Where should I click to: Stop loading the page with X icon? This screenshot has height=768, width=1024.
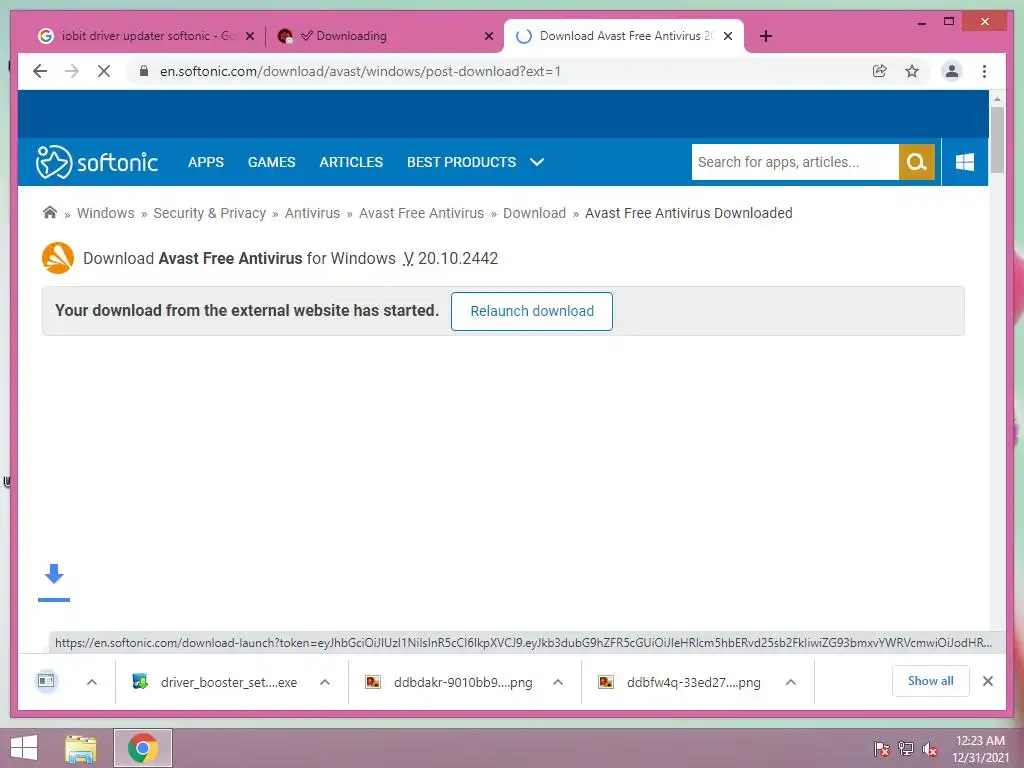point(104,71)
